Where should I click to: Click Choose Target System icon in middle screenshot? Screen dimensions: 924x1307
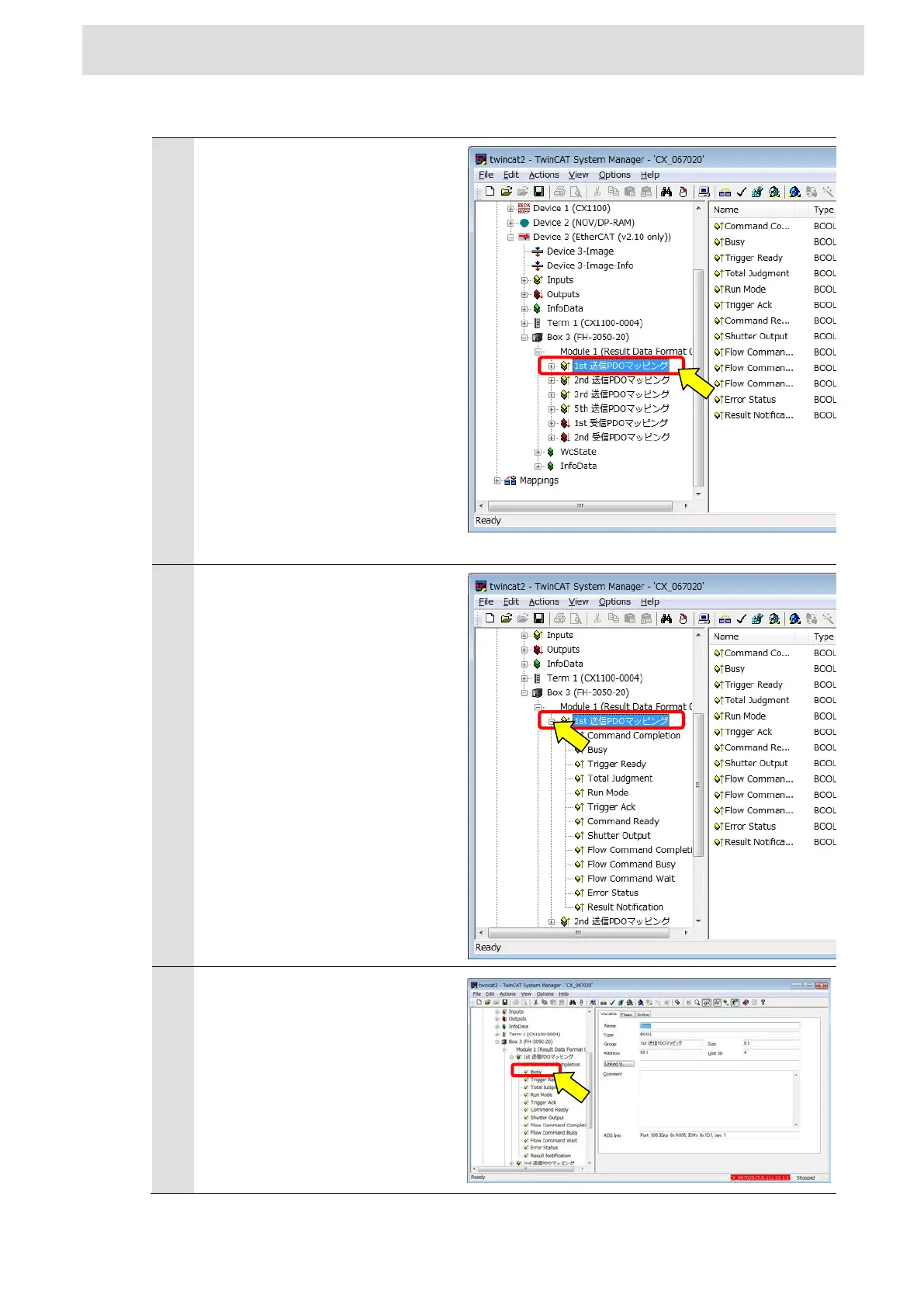704,619
